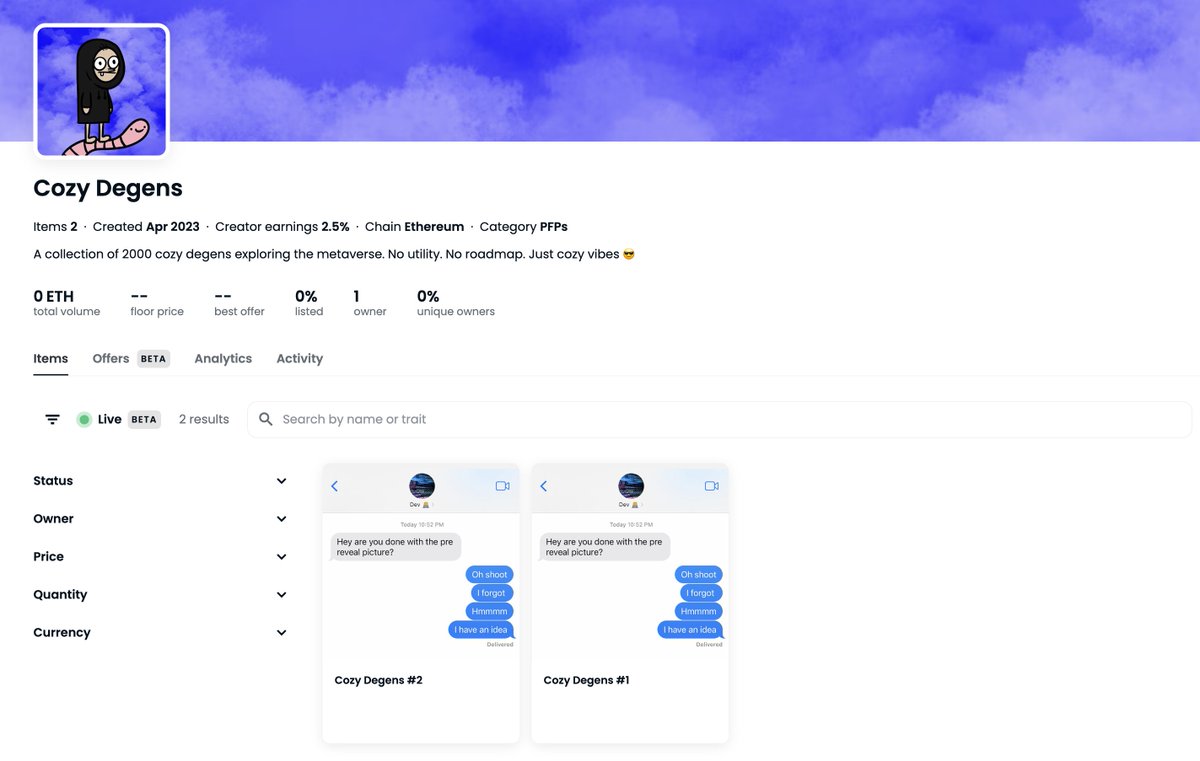Click the pre reveal message in Cozy Degens #2
The height and width of the screenshot is (761, 1200).
point(396,547)
